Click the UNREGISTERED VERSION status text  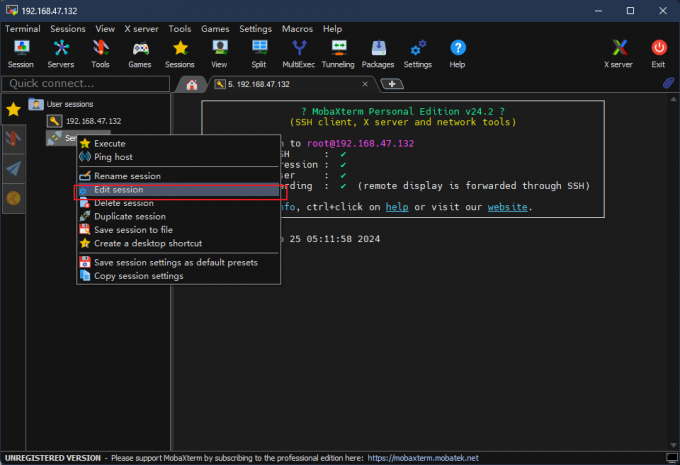[x=52, y=458]
